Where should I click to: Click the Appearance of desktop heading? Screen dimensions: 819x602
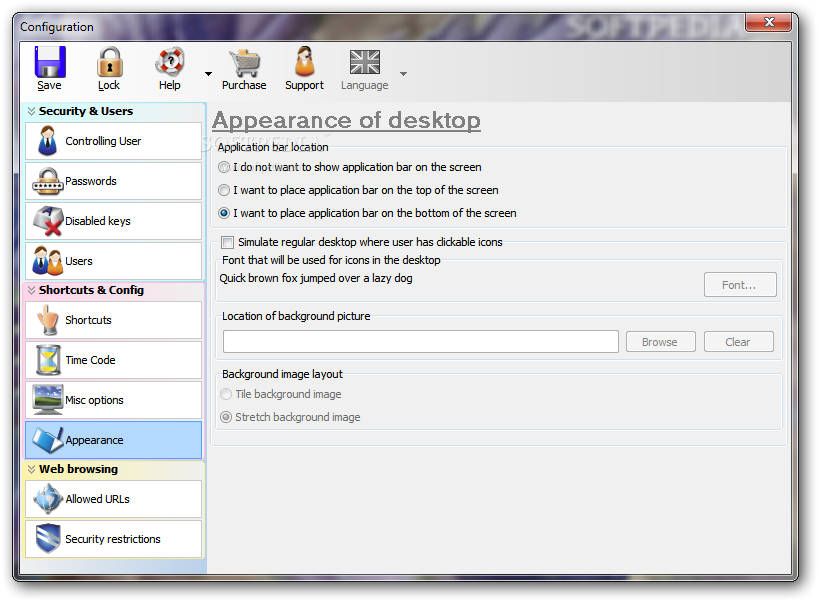click(x=346, y=121)
